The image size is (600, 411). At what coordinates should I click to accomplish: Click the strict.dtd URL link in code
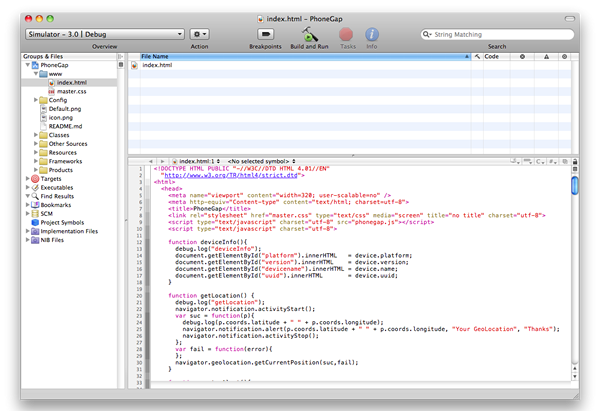(x=231, y=175)
